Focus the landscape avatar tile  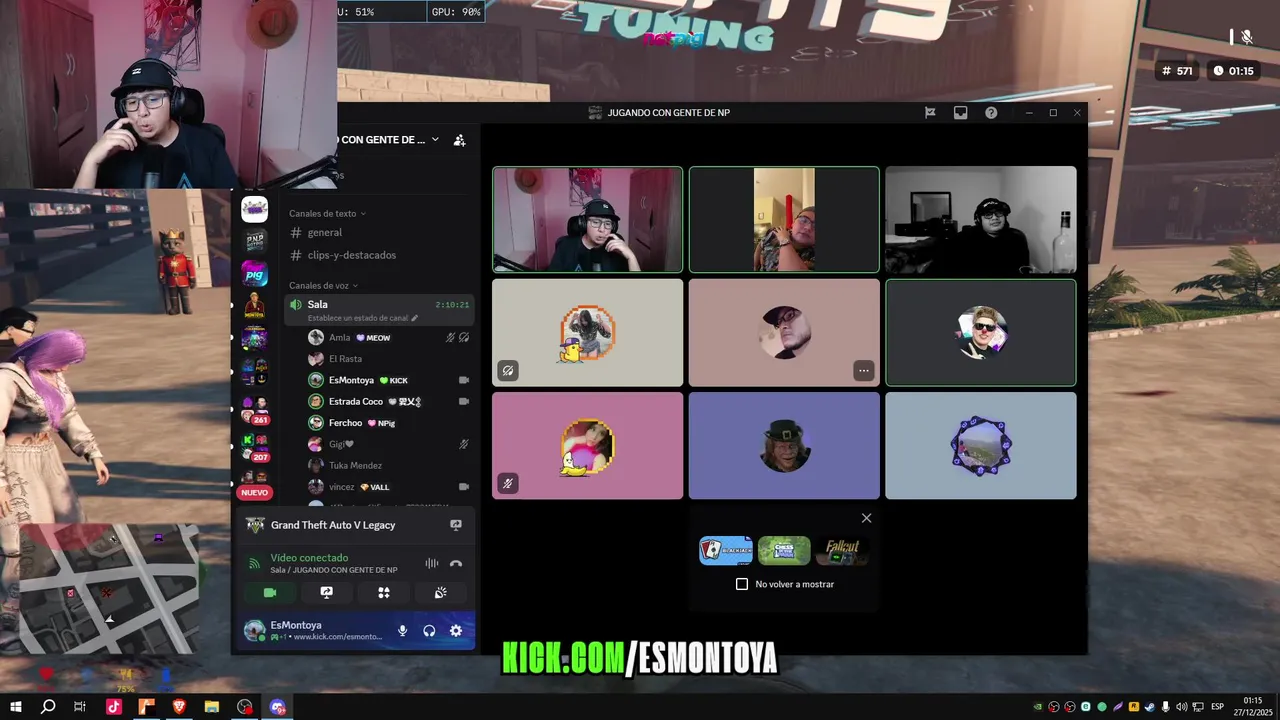pyautogui.click(x=981, y=445)
